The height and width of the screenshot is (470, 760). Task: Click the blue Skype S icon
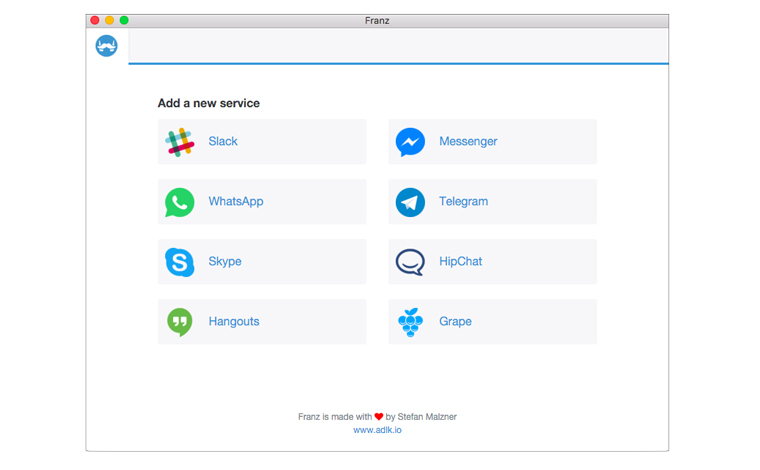click(179, 262)
